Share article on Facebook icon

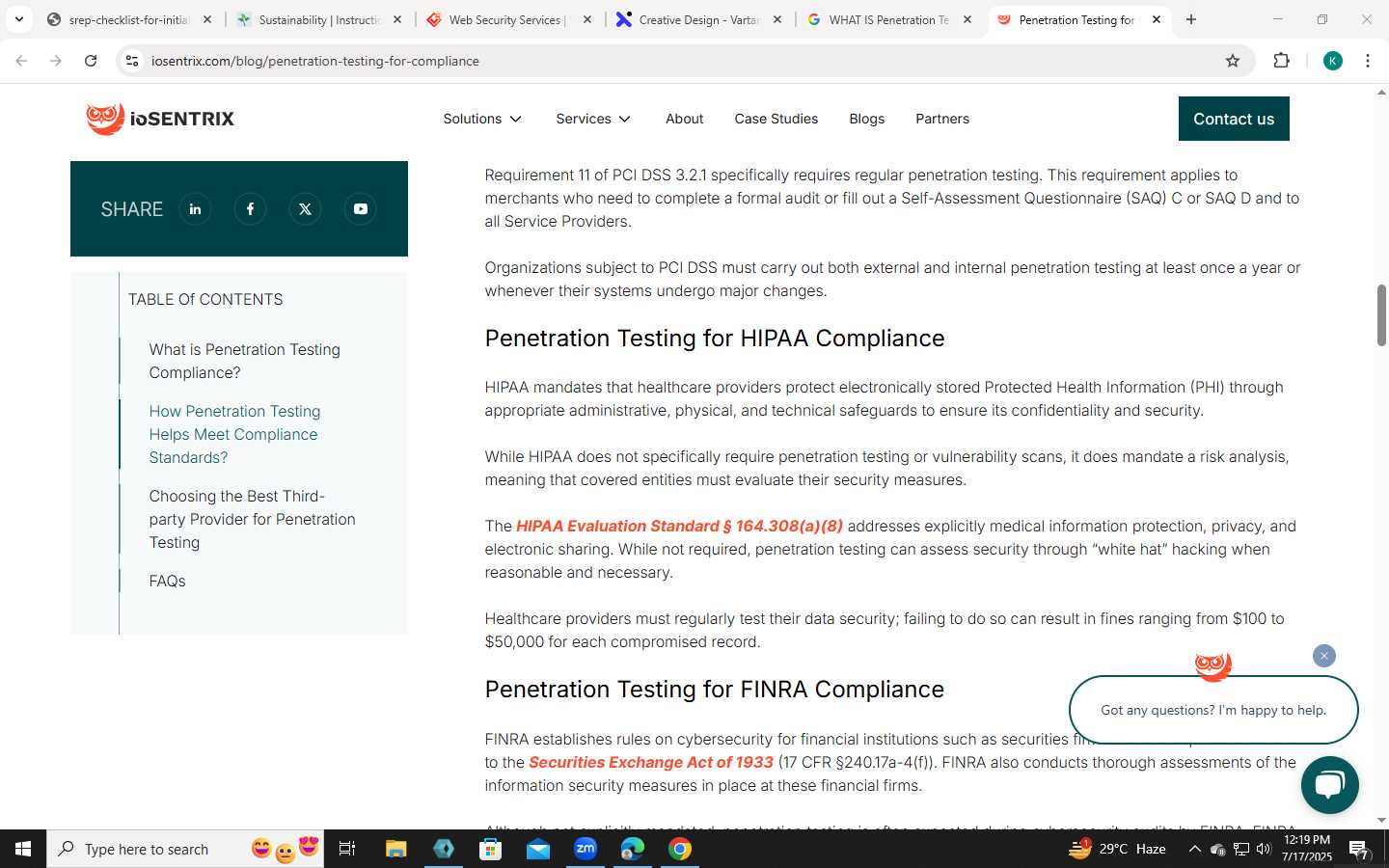coord(250,209)
